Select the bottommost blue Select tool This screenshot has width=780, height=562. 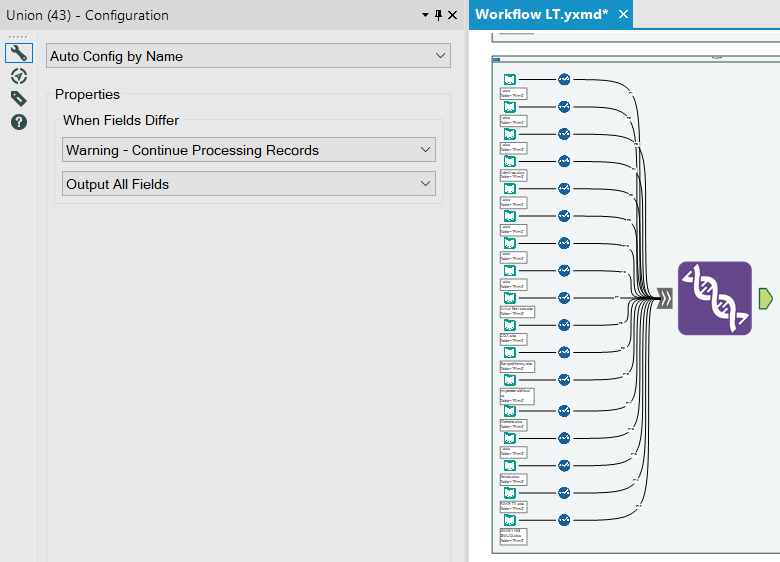(x=564, y=519)
